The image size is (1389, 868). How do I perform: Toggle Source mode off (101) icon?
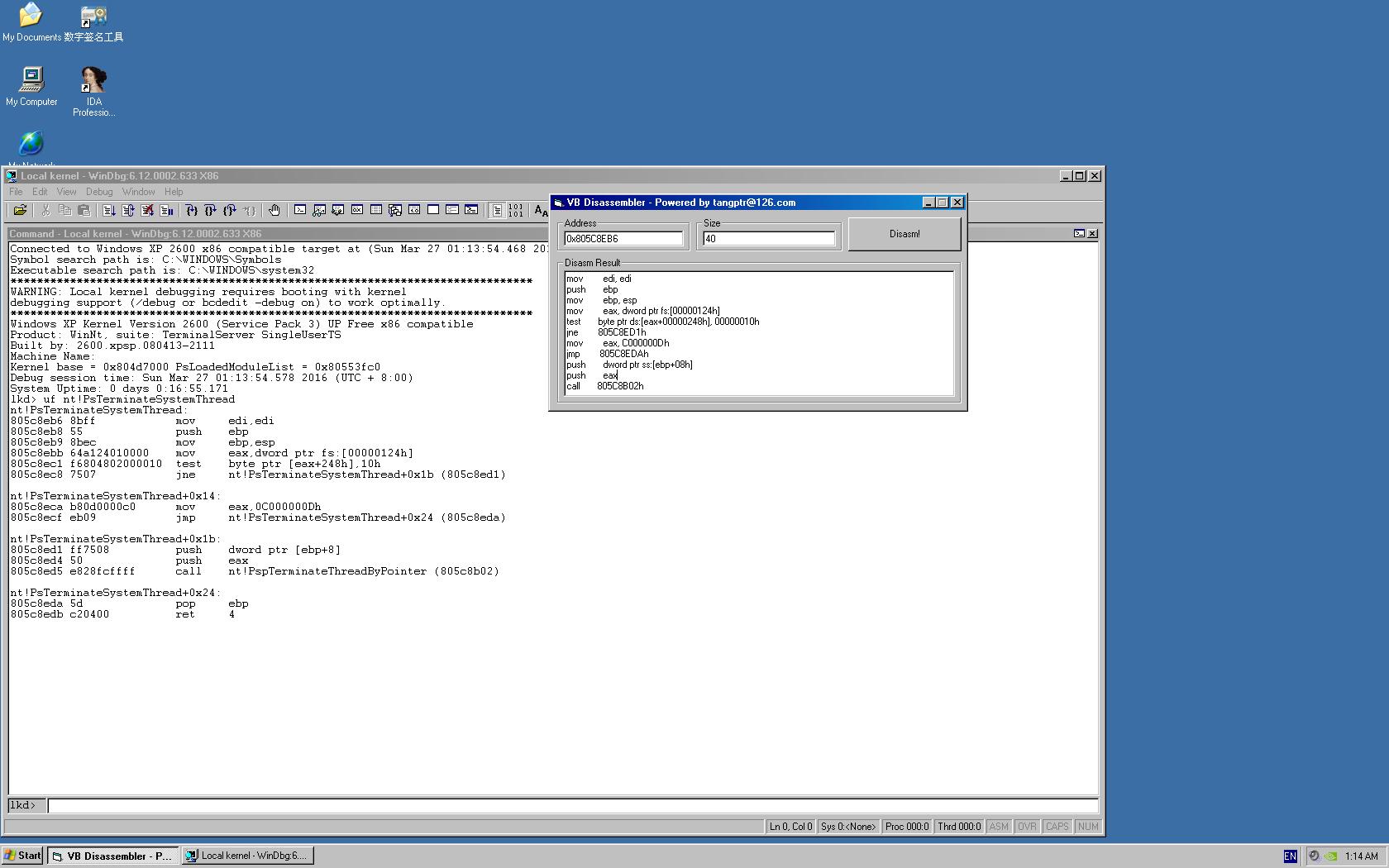coord(516,211)
